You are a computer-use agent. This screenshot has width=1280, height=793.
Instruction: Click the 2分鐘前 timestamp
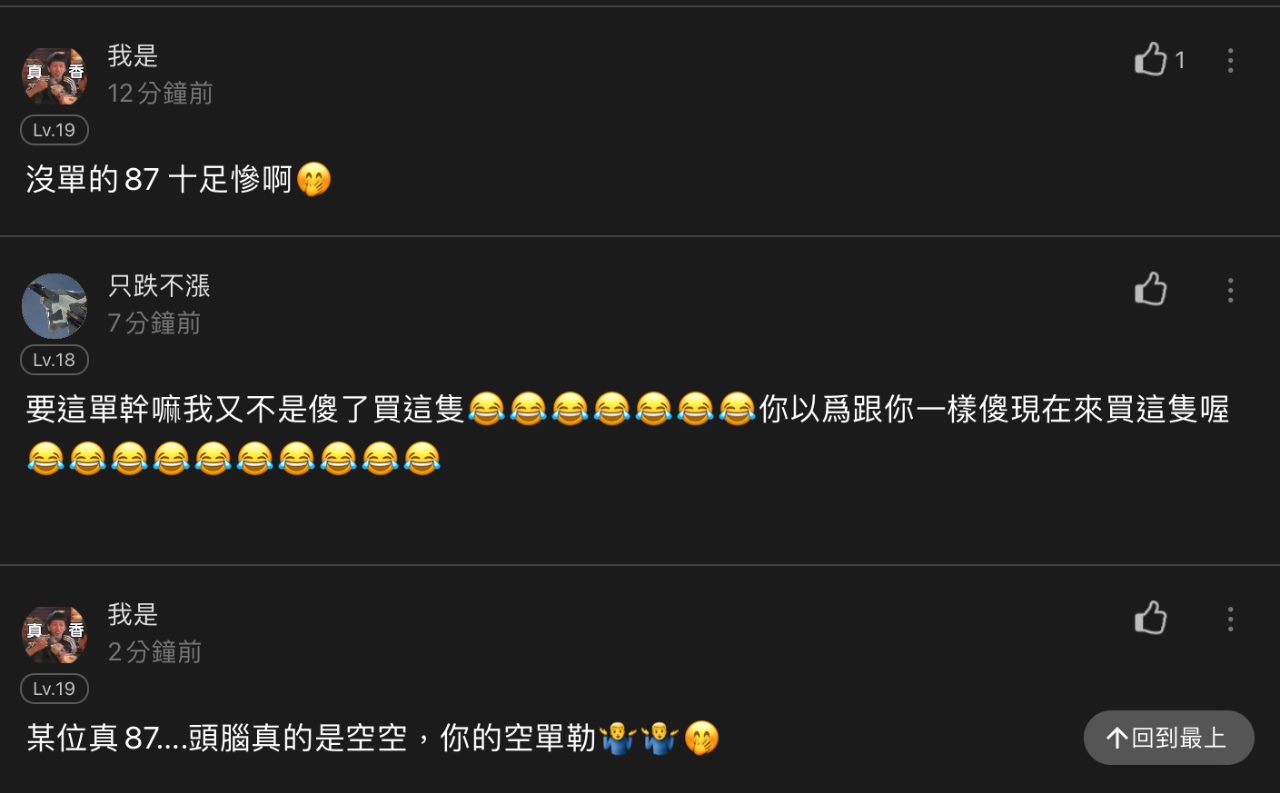point(154,652)
